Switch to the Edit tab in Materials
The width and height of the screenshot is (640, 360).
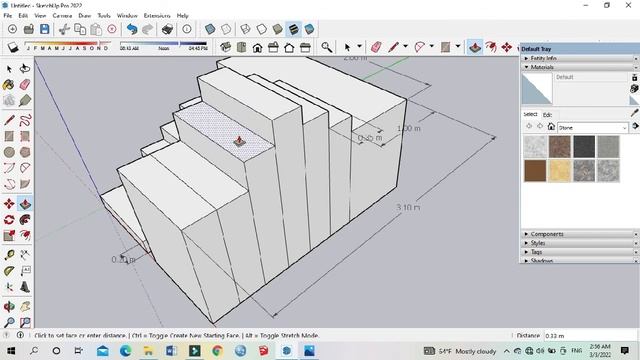pos(547,115)
